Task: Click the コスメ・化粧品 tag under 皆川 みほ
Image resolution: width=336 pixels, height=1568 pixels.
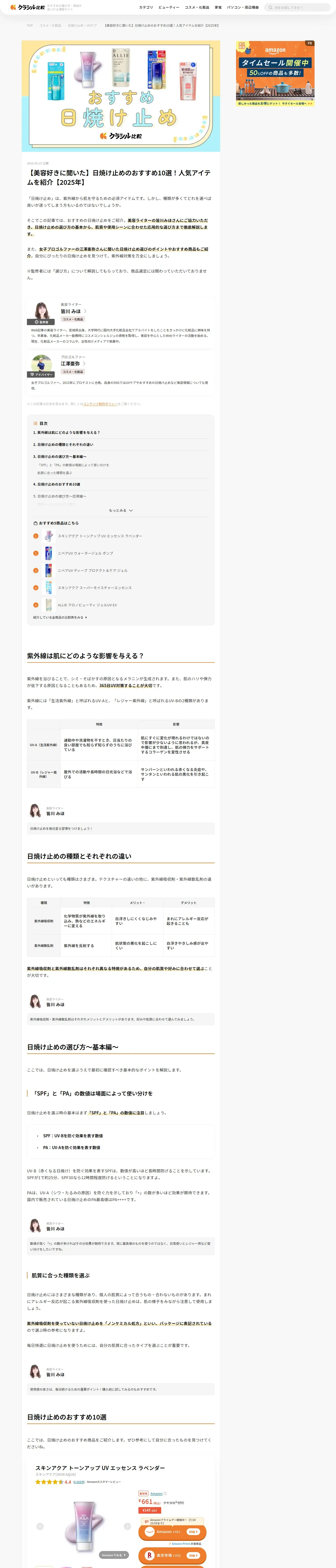Action: 72,319
